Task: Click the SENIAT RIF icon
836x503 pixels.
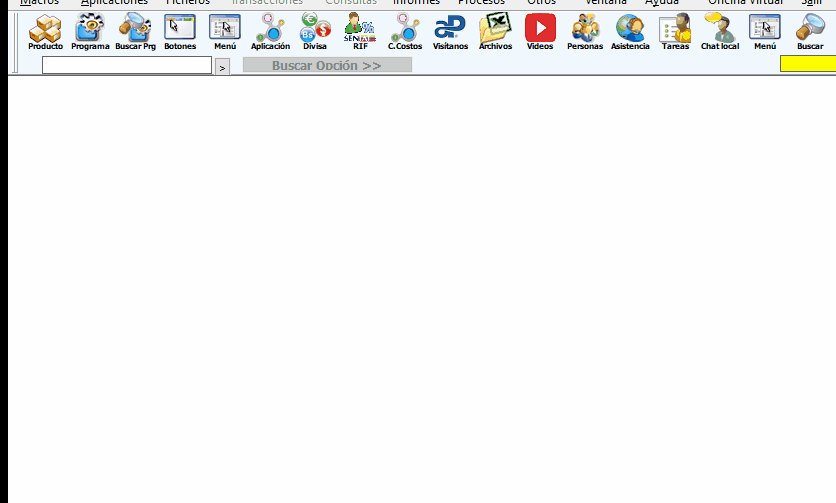Action: [x=360, y=31]
